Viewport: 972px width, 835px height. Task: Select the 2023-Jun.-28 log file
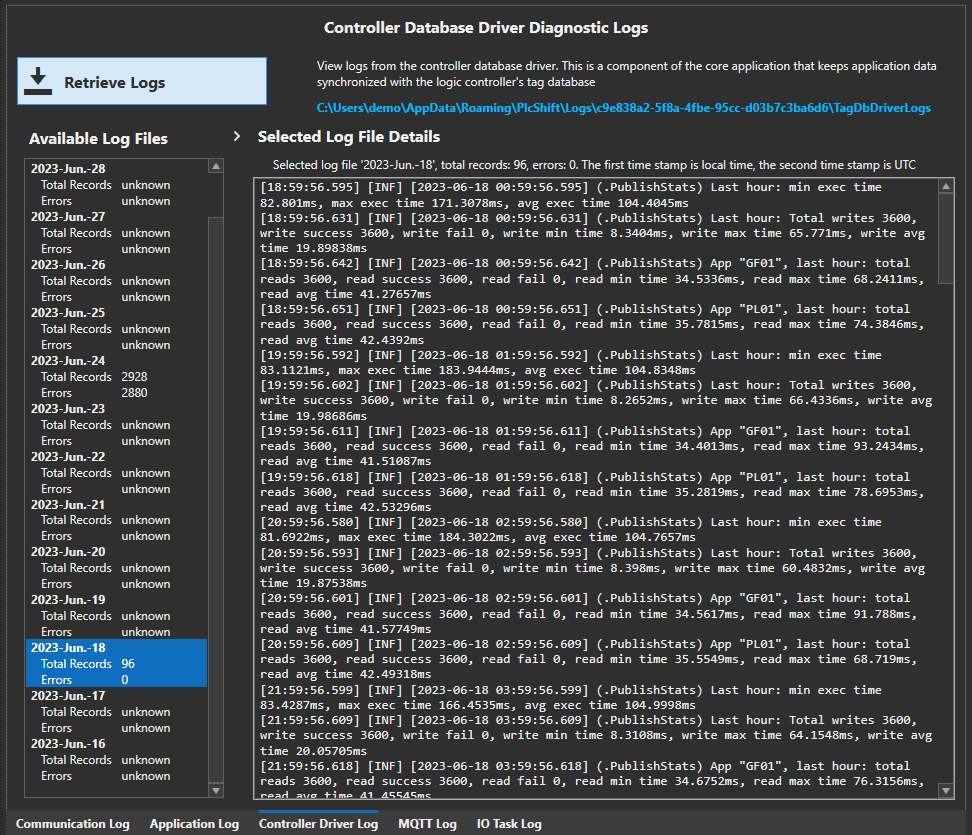point(117,184)
